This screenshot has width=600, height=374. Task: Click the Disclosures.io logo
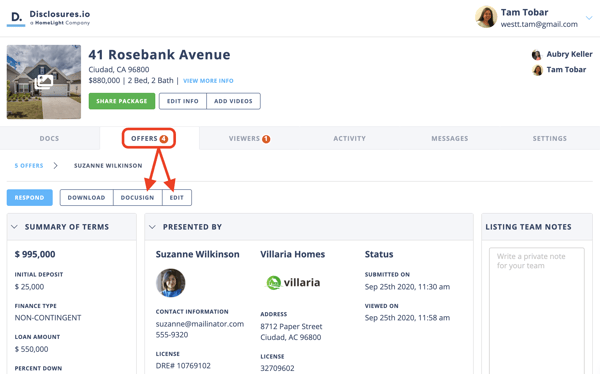pyautogui.click(x=49, y=18)
